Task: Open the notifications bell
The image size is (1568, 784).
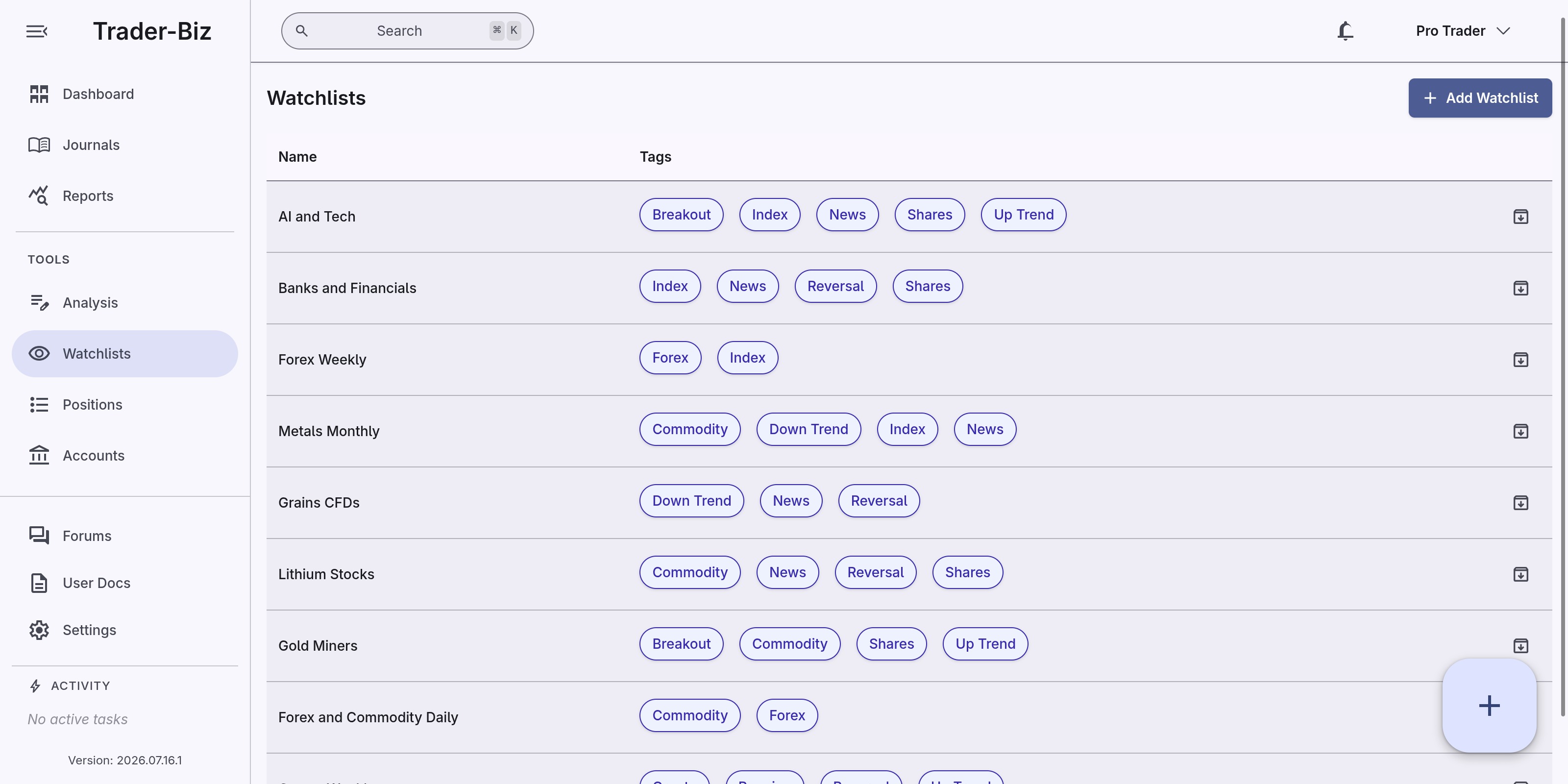Action: pos(1345,30)
